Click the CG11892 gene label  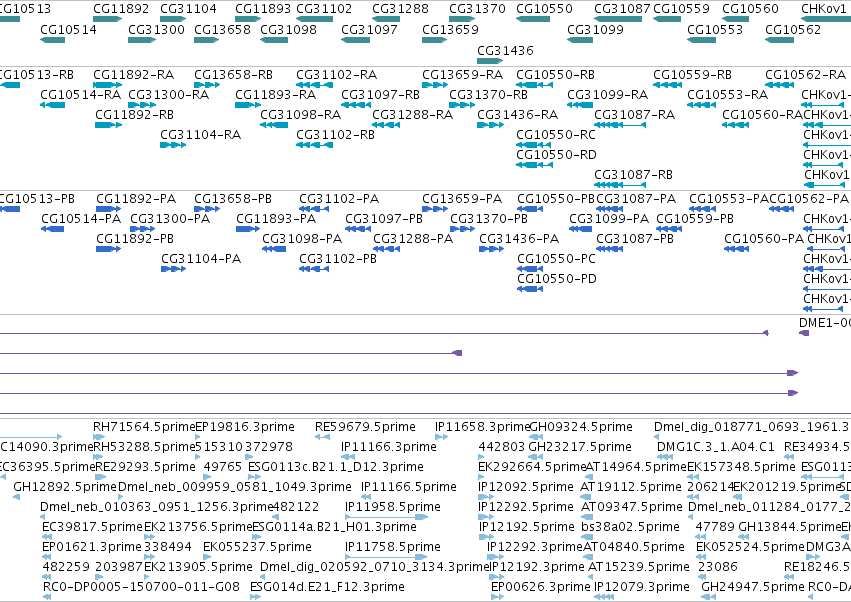121,9
